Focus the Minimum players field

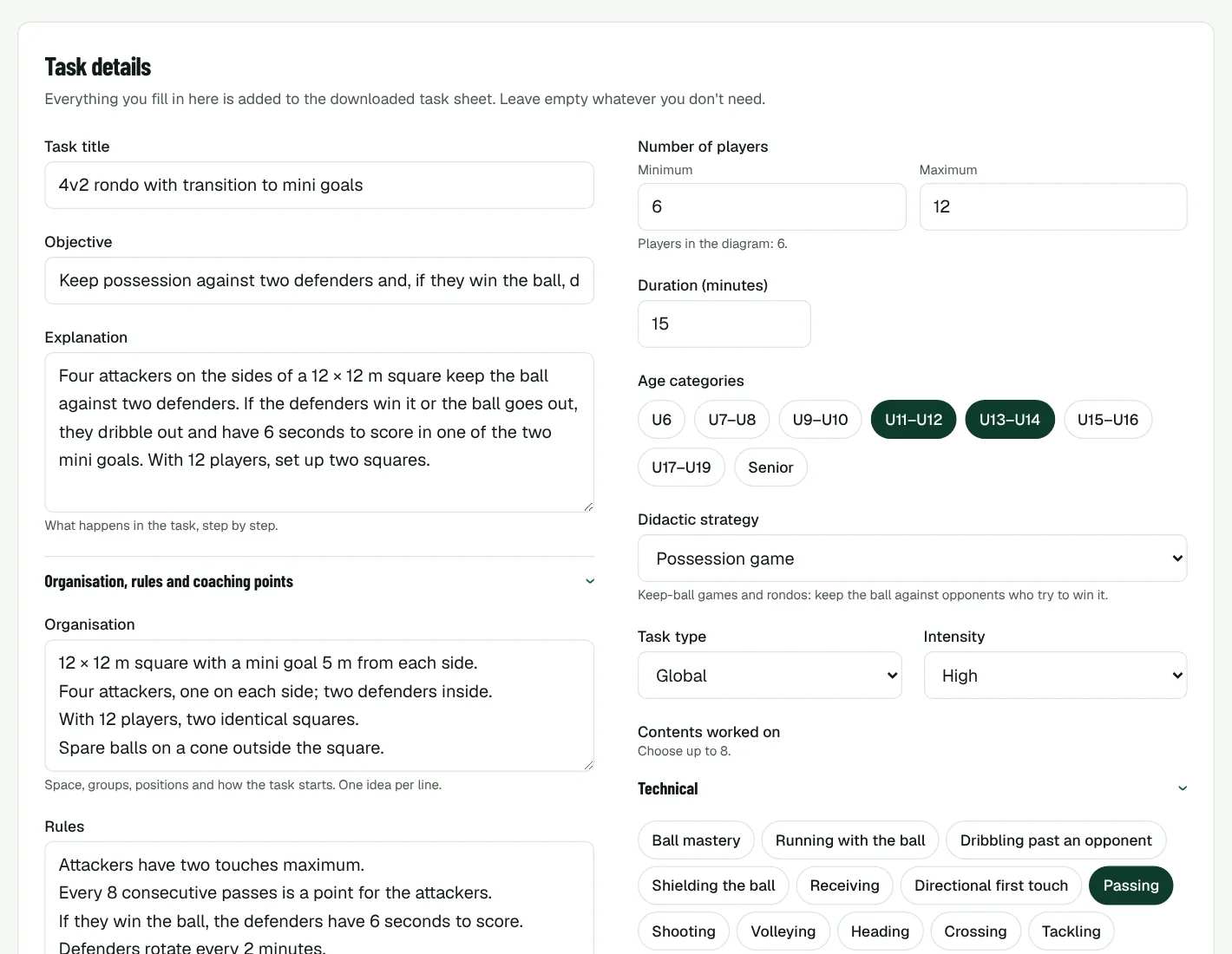click(x=771, y=206)
